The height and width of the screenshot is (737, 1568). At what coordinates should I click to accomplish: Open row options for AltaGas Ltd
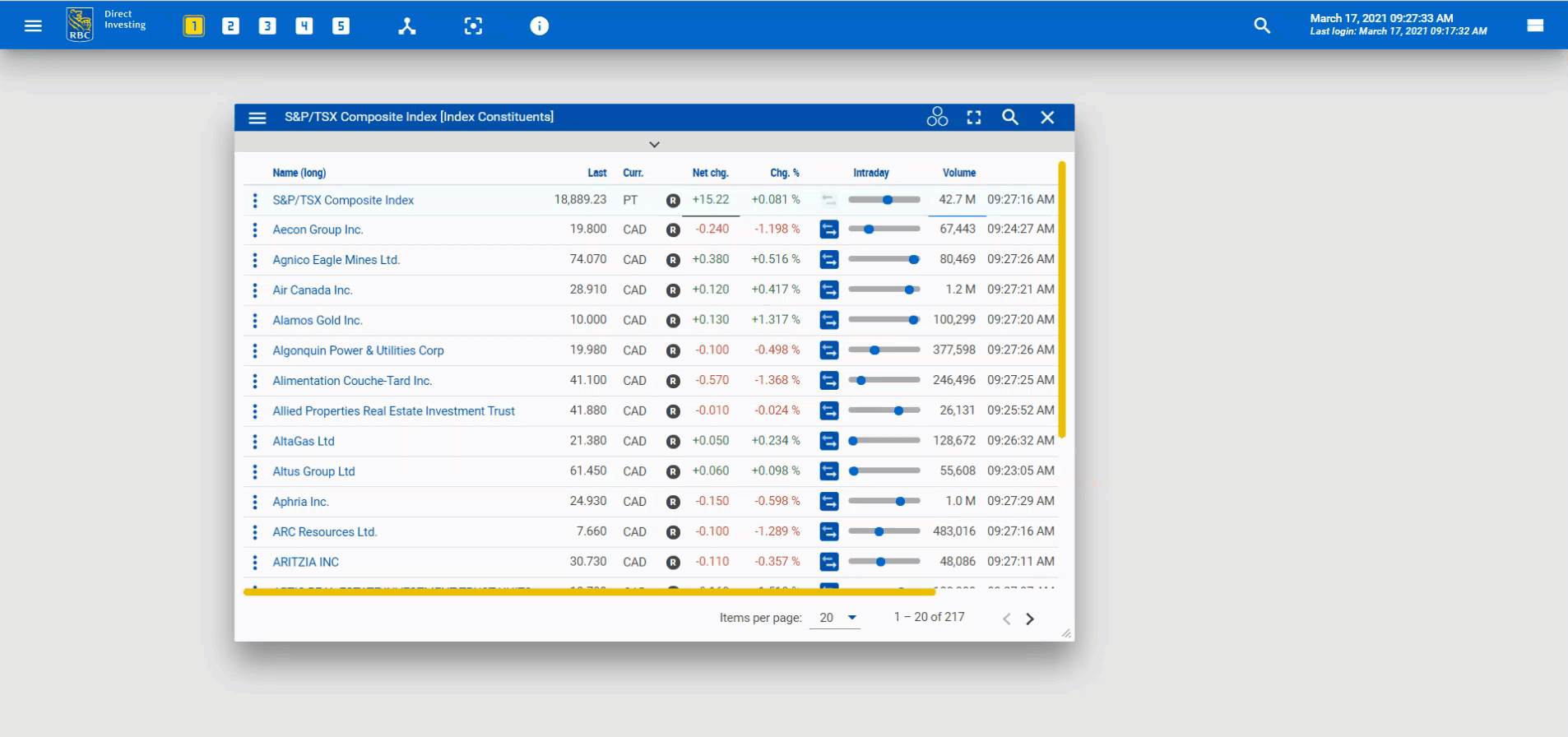255,441
